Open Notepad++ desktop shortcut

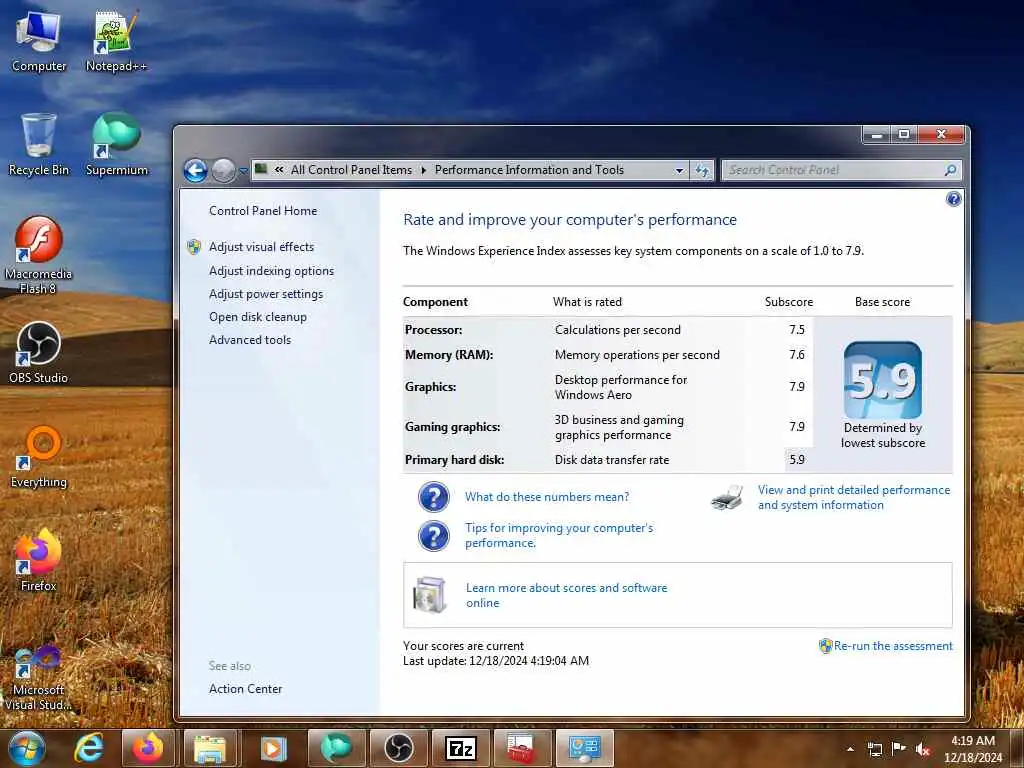pos(116,42)
